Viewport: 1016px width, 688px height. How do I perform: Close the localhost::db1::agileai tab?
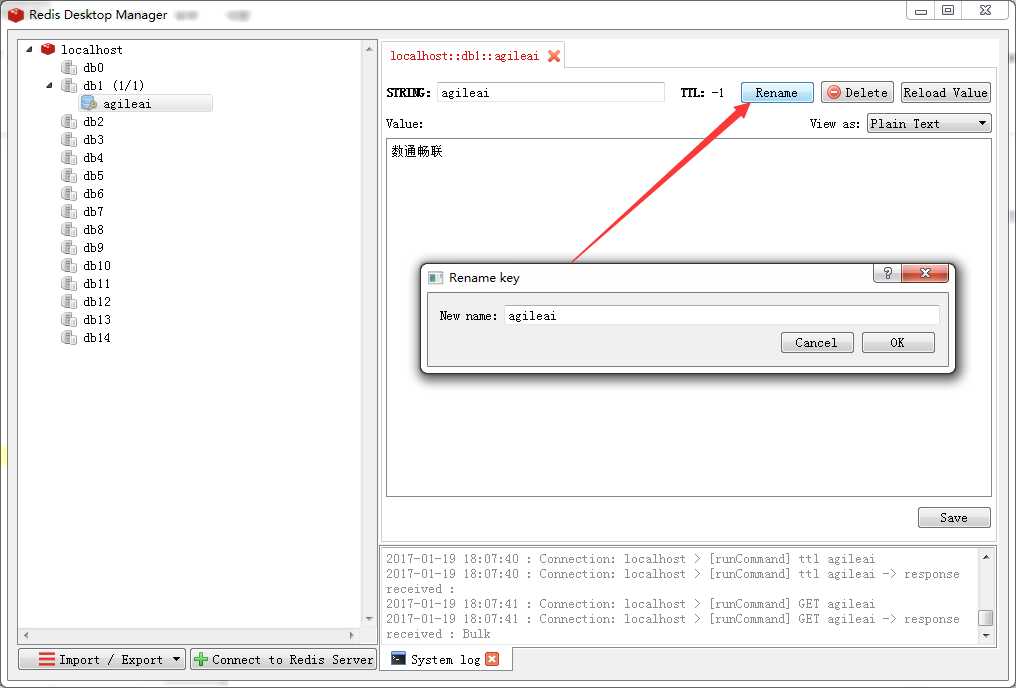point(553,56)
